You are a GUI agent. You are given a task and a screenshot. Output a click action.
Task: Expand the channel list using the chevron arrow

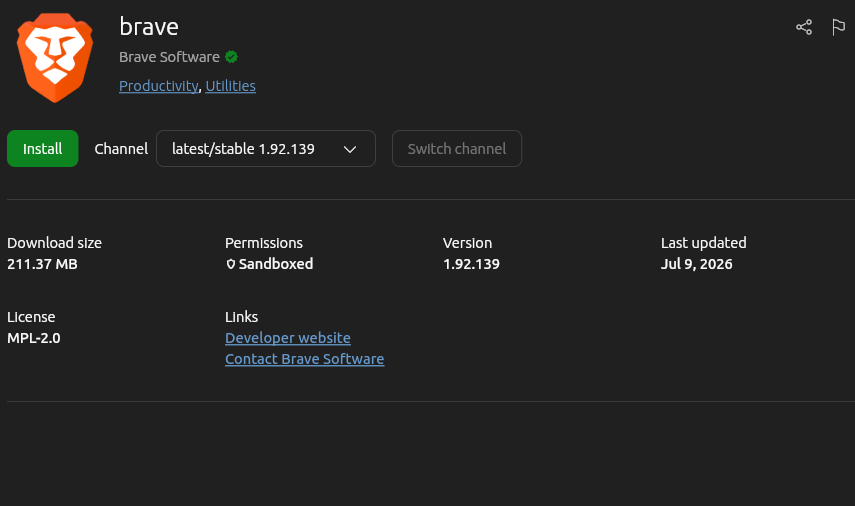350,149
